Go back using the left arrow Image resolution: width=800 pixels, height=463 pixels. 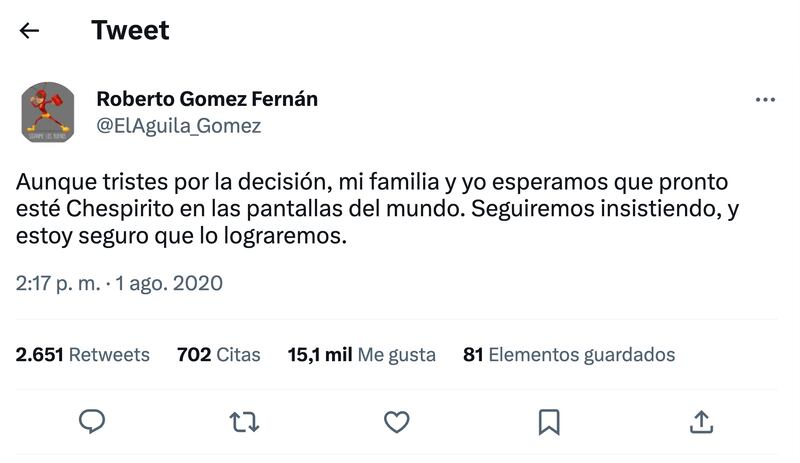29,30
